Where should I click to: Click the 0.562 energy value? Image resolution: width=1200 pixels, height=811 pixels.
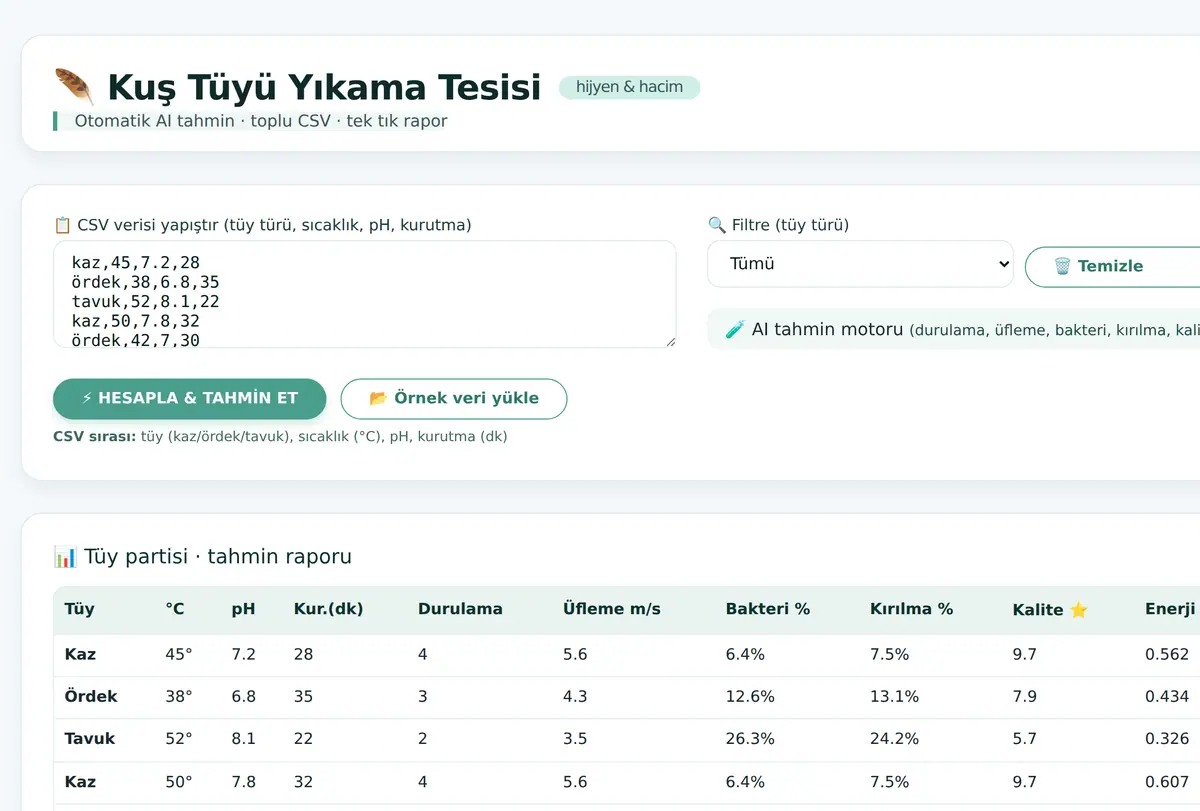coord(1167,654)
